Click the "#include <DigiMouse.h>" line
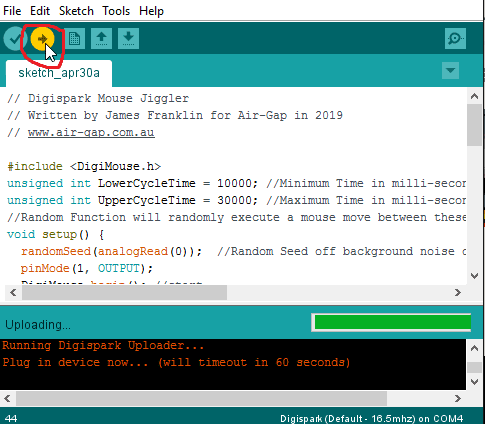The height and width of the screenshot is (424, 485). [x=84, y=166]
